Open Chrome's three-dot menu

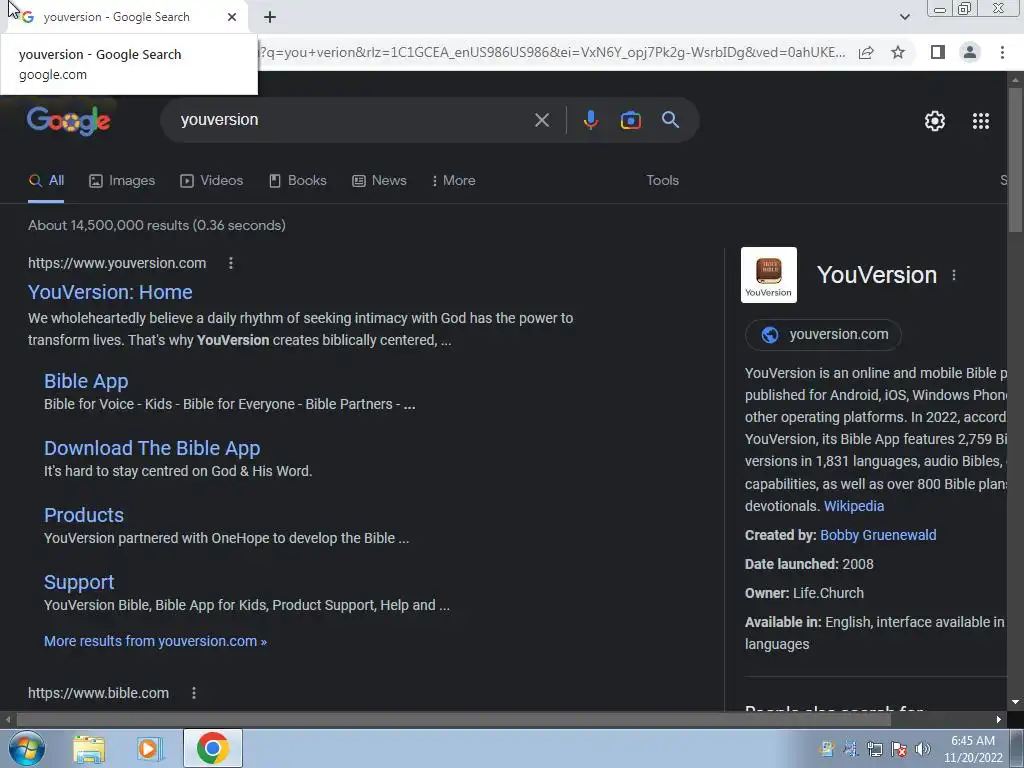click(x=1002, y=52)
